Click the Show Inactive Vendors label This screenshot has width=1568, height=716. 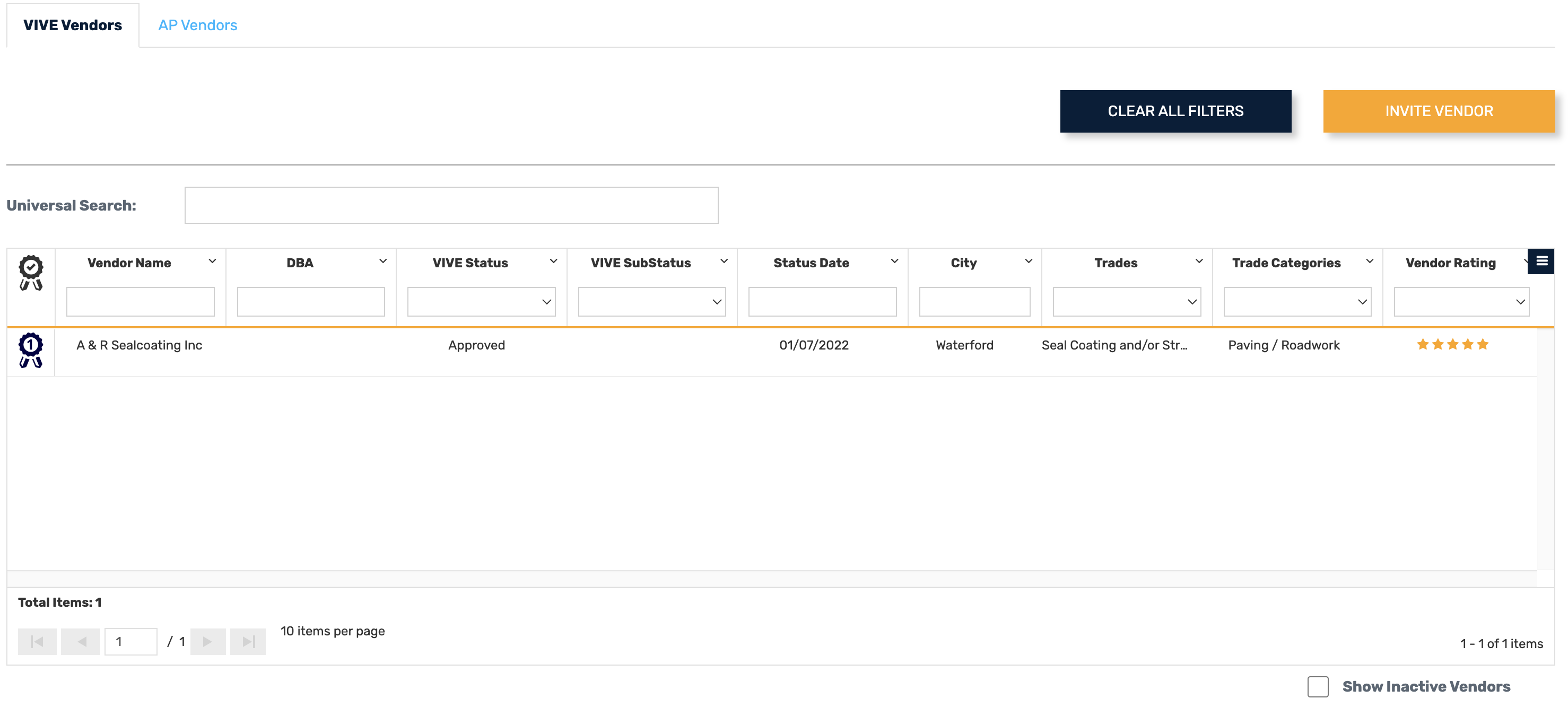pyautogui.click(x=1426, y=687)
